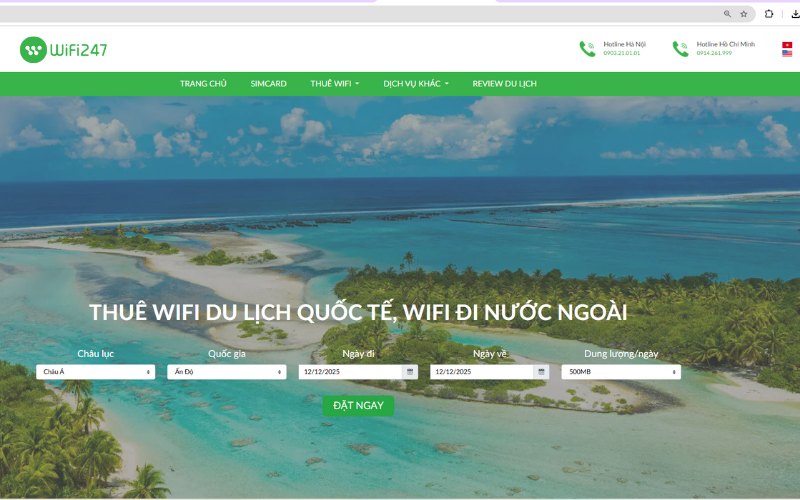Switch language with the Vietnam flag
Viewport: 800px width, 500px height.
[787, 45]
